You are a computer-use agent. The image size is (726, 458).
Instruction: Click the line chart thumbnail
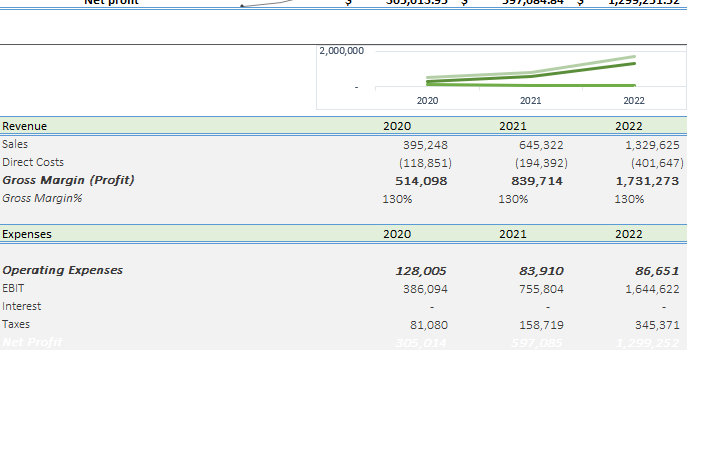(x=501, y=77)
